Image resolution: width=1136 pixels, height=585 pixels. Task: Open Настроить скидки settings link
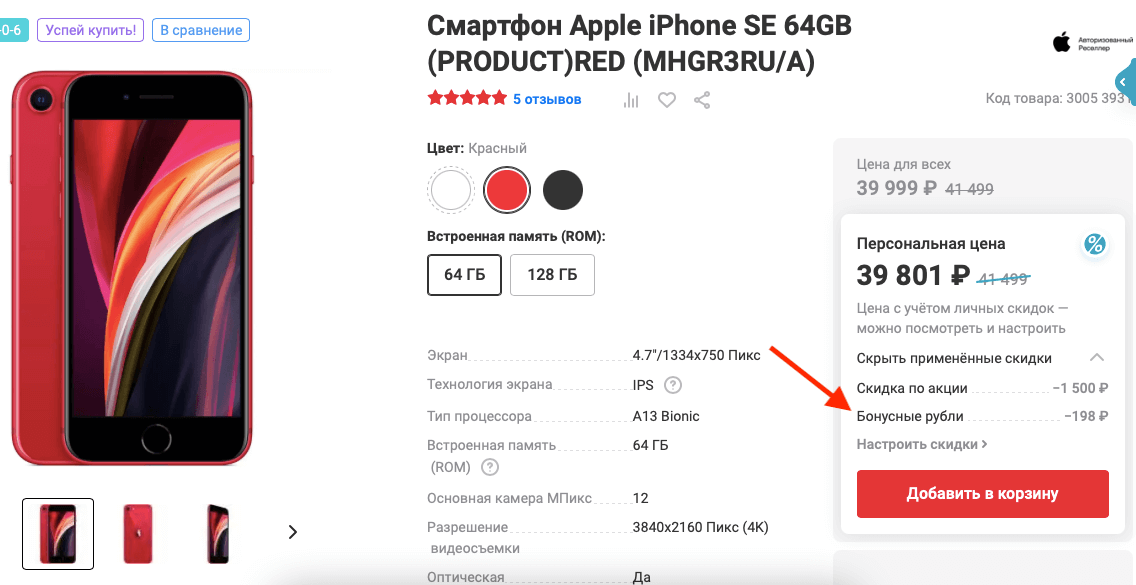pyautogui.click(x=922, y=444)
